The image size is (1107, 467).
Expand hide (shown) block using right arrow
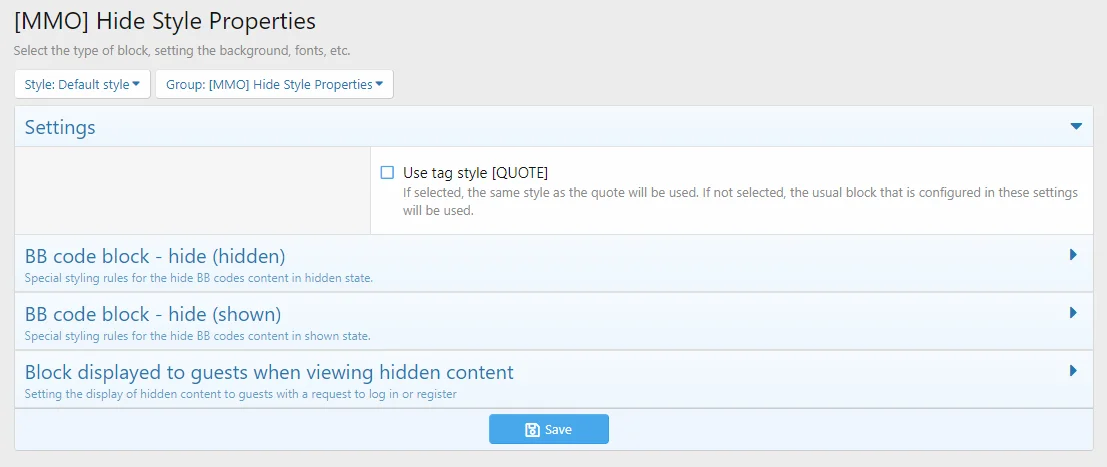point(1073,313)
